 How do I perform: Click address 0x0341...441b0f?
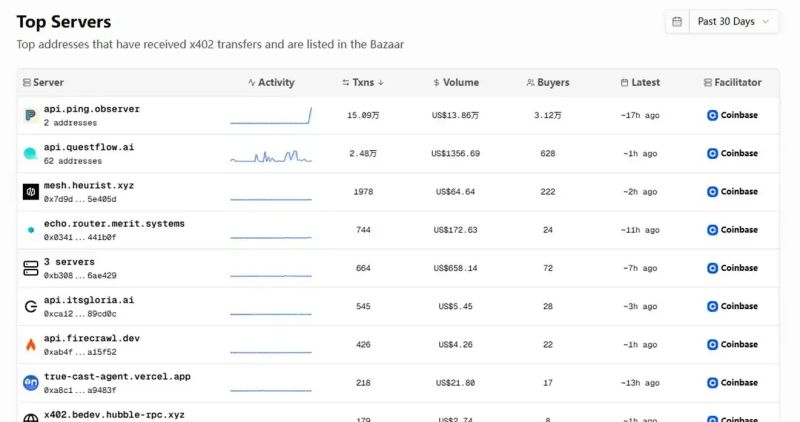[80, 238]
